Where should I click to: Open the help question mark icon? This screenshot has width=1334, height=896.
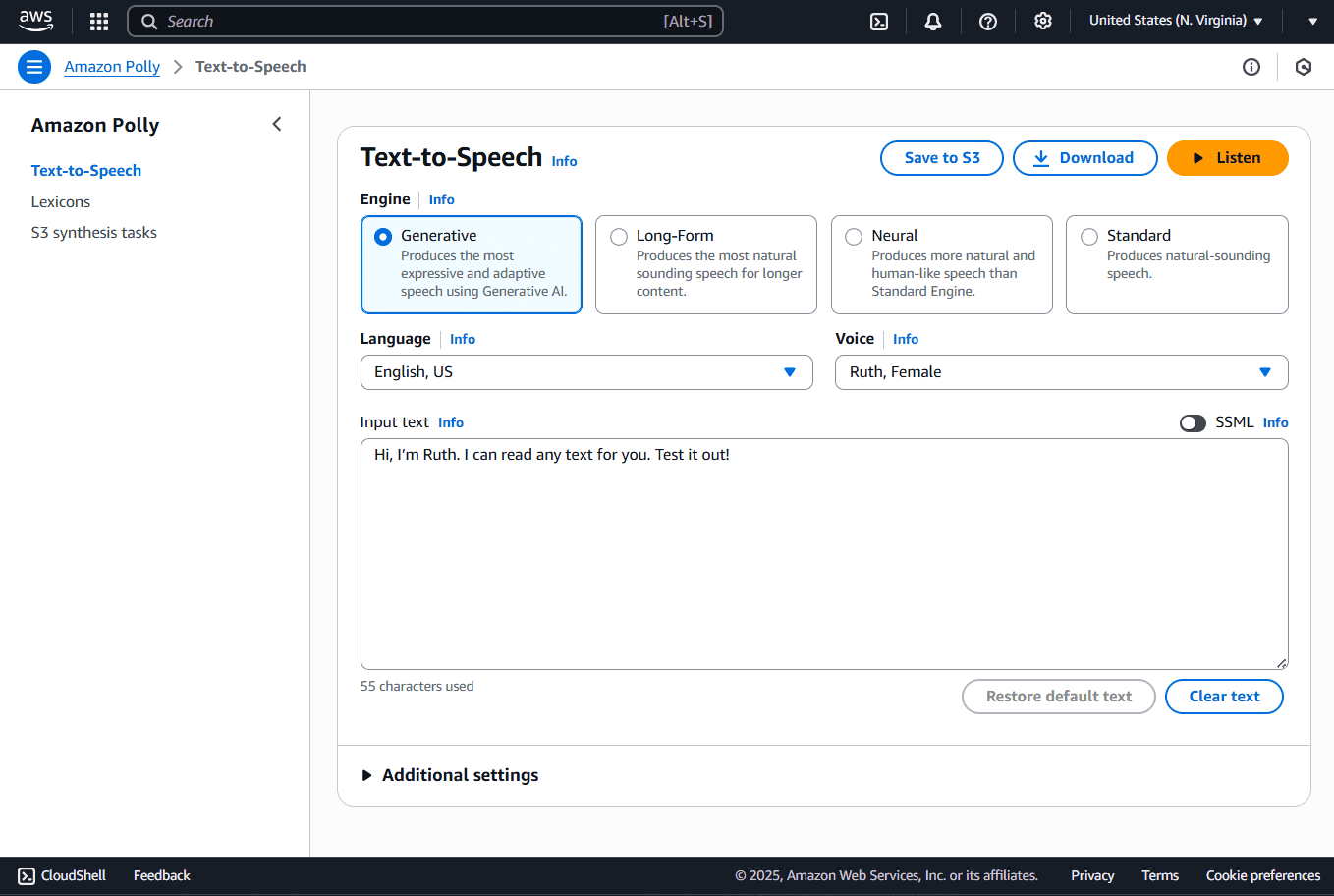click(x=988, y=22)
